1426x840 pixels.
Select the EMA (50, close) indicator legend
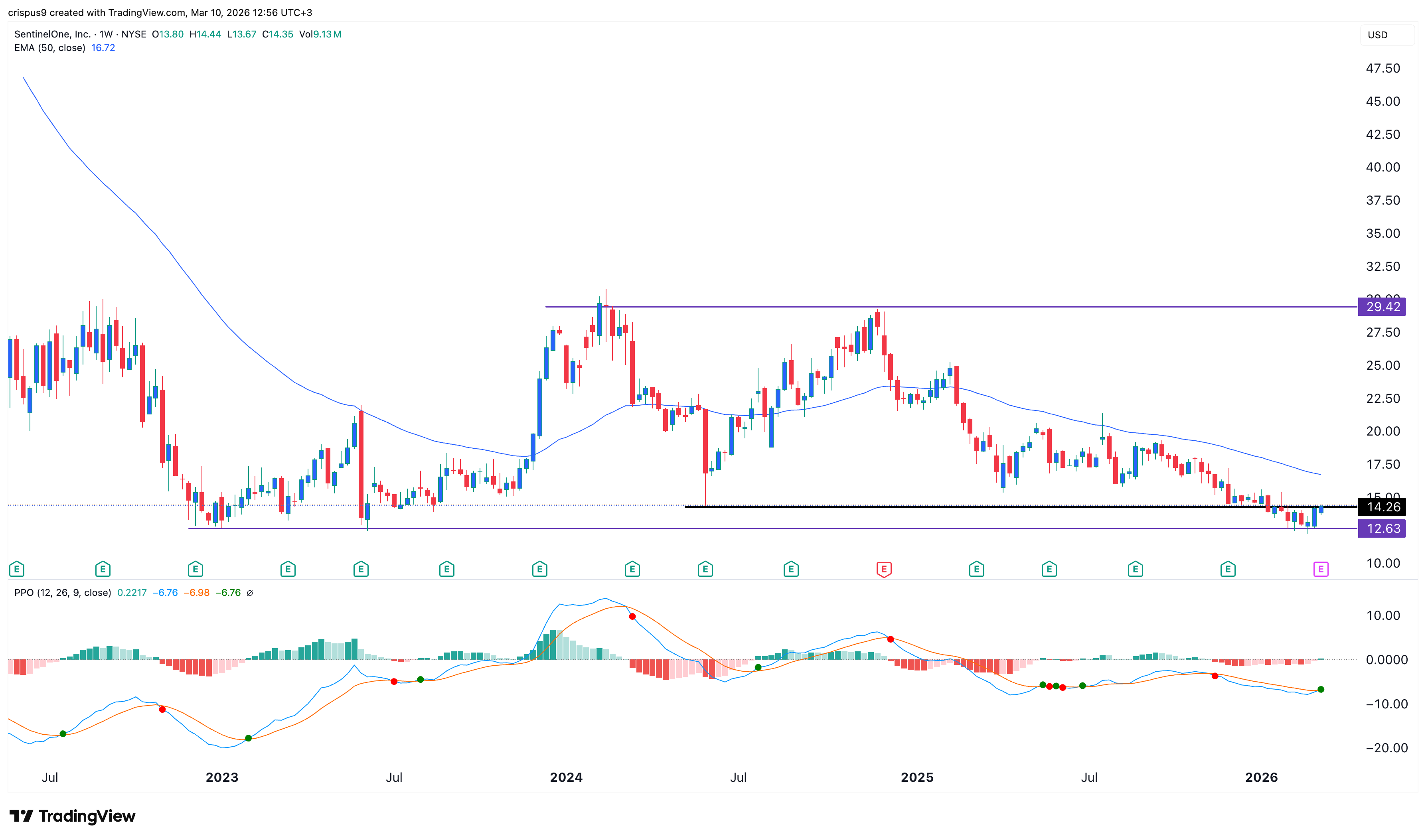50,48
